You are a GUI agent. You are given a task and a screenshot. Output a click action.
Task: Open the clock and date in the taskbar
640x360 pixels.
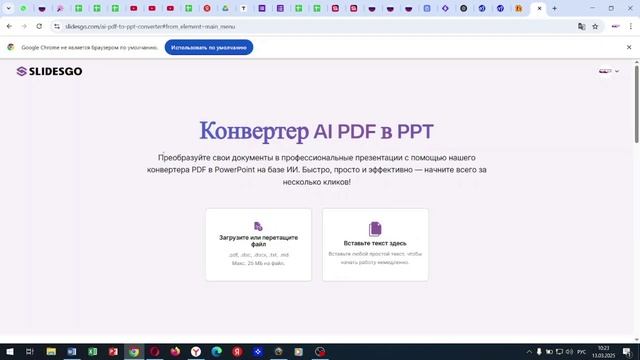pos(604,351)
